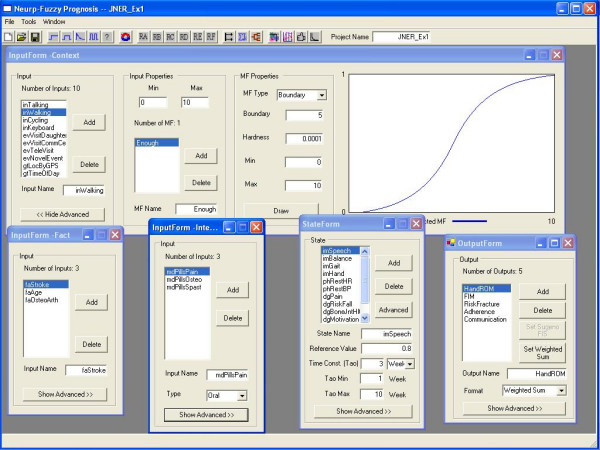
Task: Click the Draw button in MF Properties
Action: pos(281,210)
